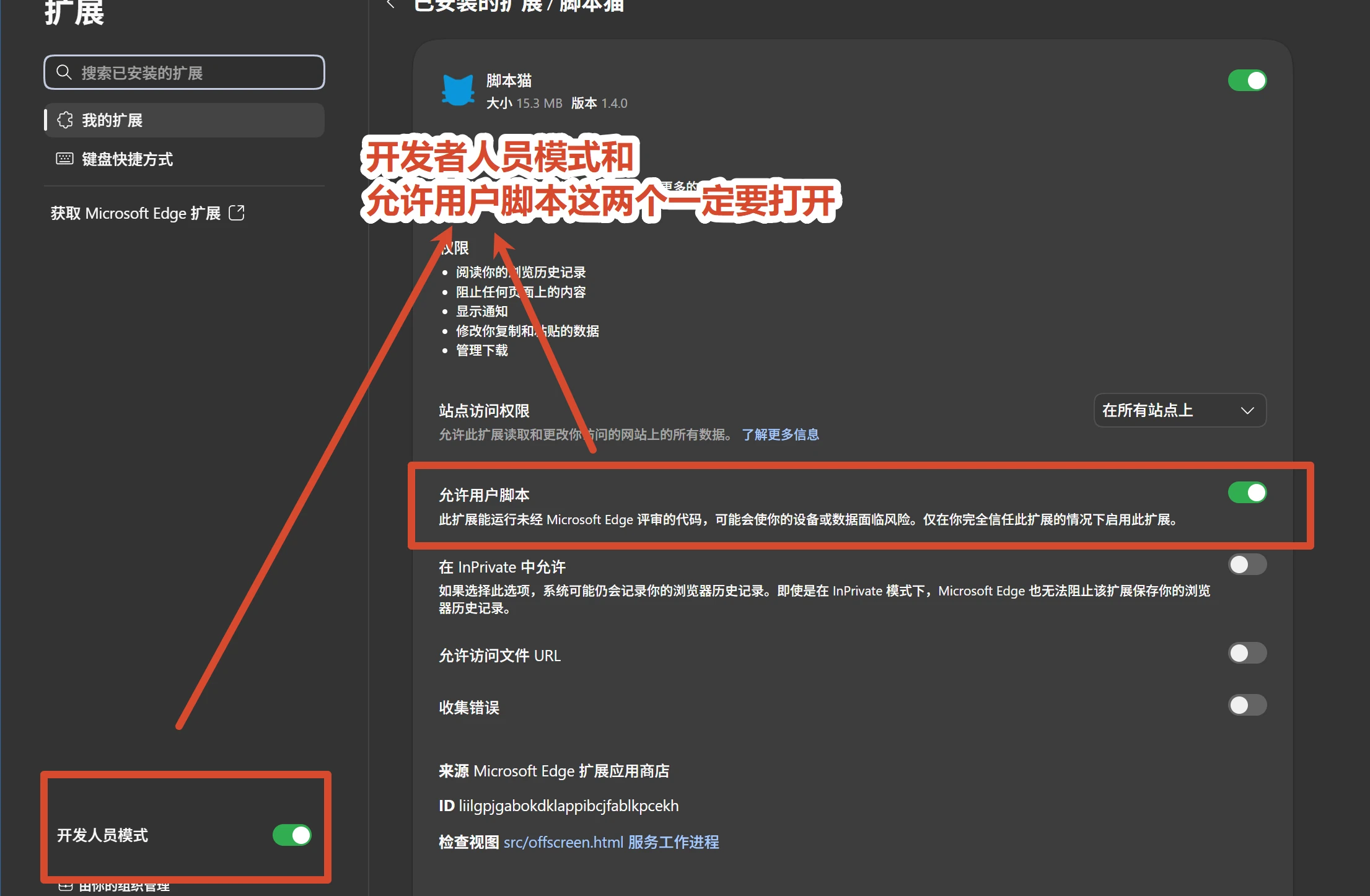Screen dimensions: 1370x896
Task: Toggle the 脚本猫 extension enable switch
Action: click(x=1247, y=81)
